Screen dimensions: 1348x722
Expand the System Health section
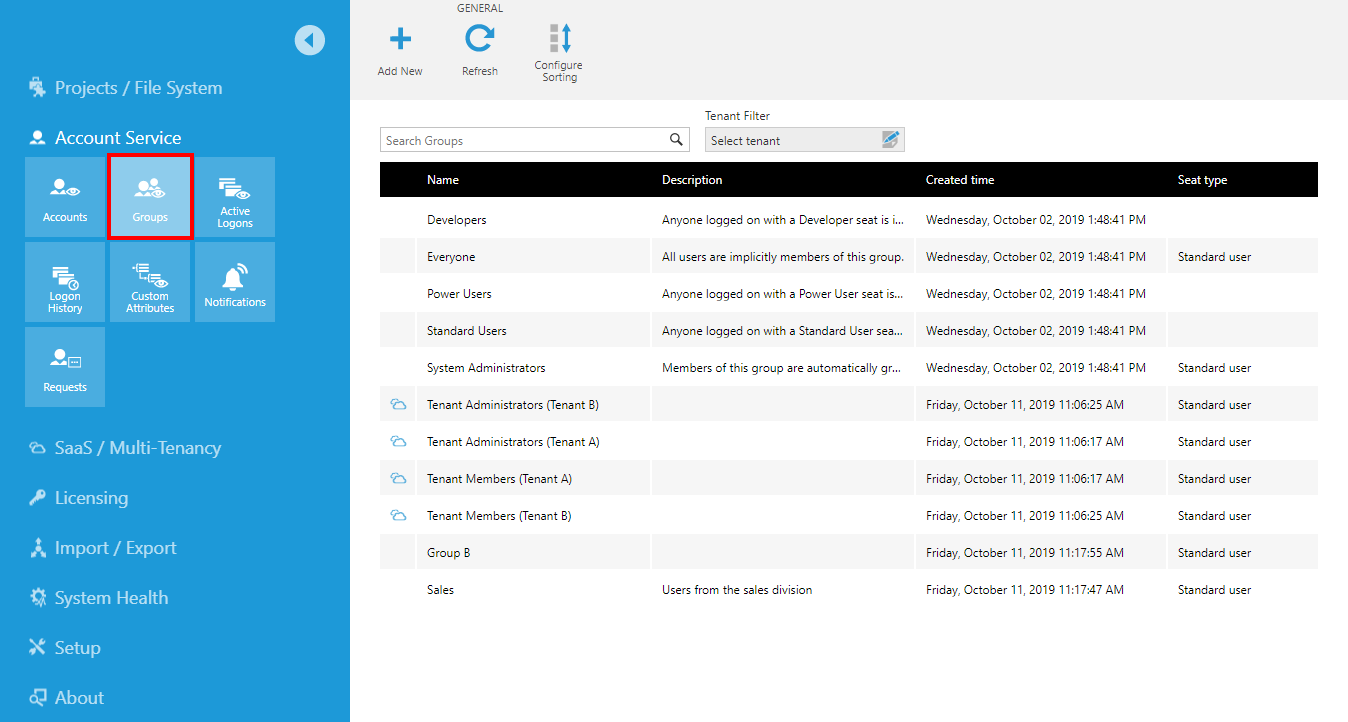[x=98, y=598]
